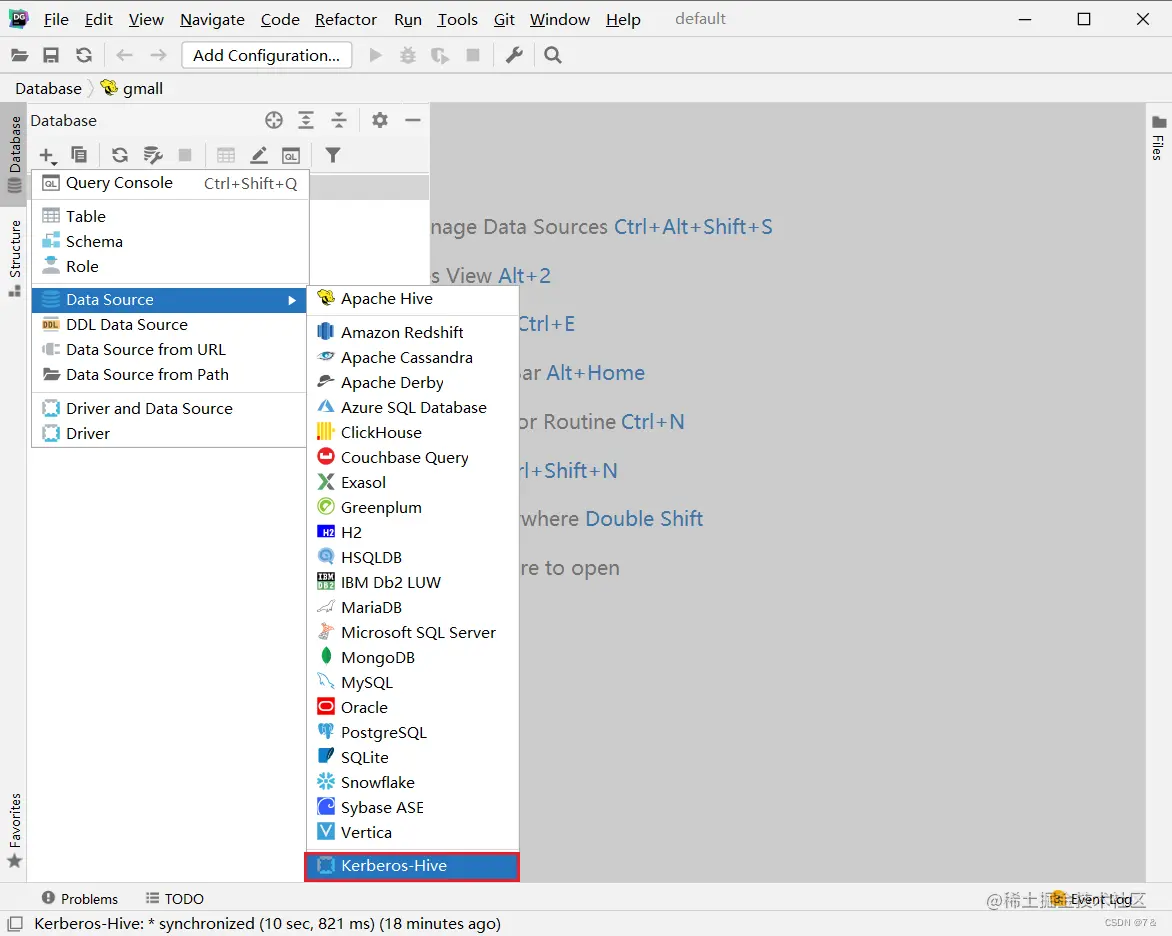Choose IBM Db2 LUW data source
The height and width of the screenshot is (936, 1172).
click(x=413, y=582)
